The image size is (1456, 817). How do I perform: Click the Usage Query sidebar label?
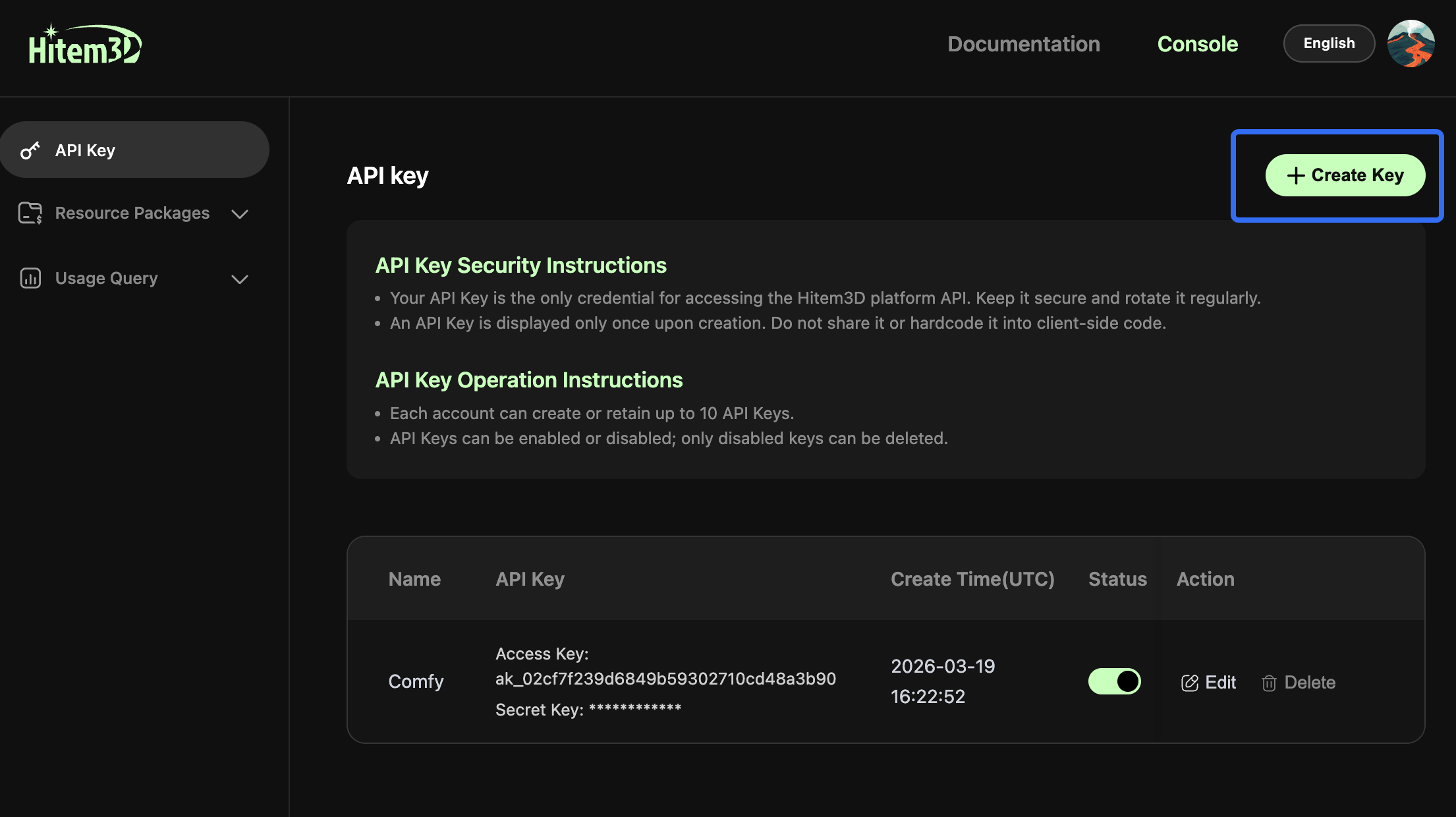107,278
